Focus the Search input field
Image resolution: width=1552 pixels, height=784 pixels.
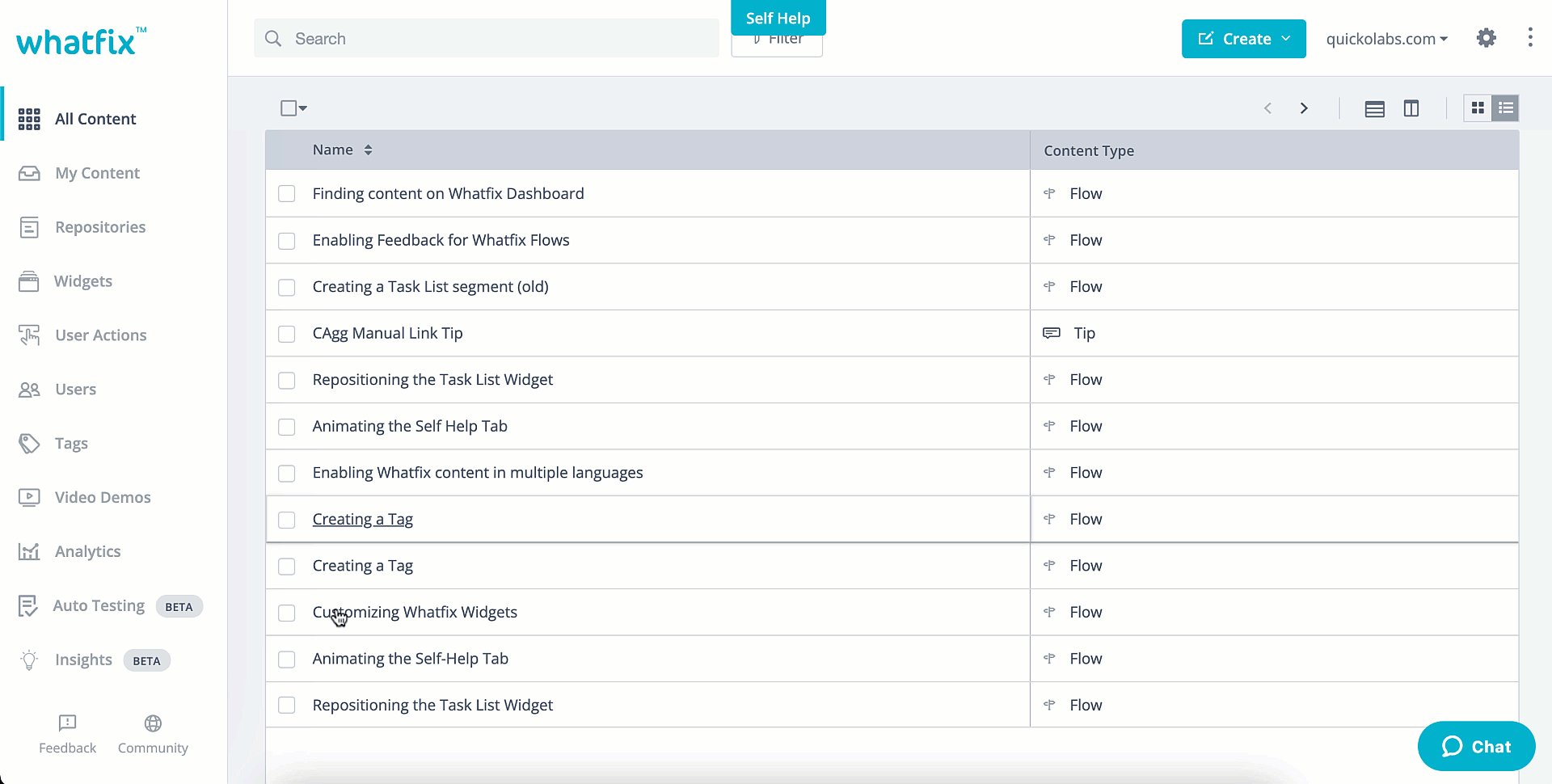(x=487, y=39)
